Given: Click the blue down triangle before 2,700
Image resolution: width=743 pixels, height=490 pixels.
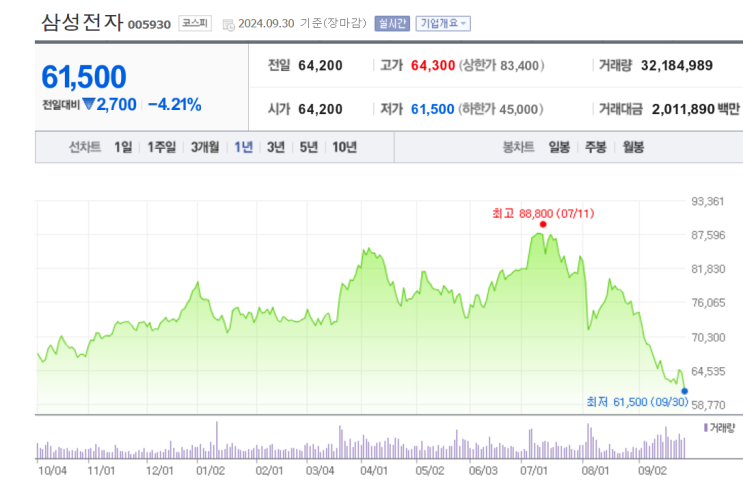Looking at the screenshot, I should pos(89,104).
